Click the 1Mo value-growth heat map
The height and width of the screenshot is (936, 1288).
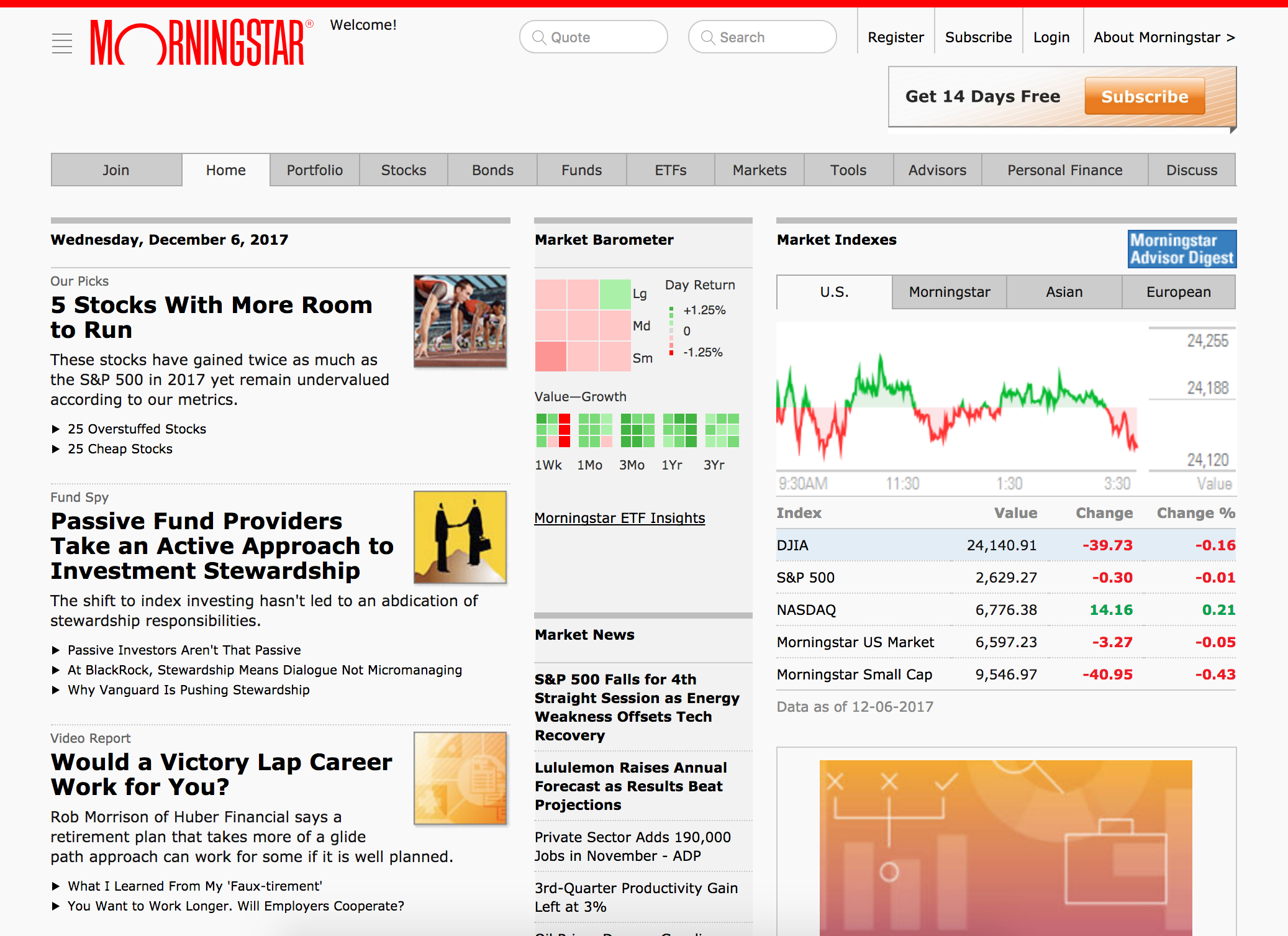pyautogui.click(x=595, y=430)
